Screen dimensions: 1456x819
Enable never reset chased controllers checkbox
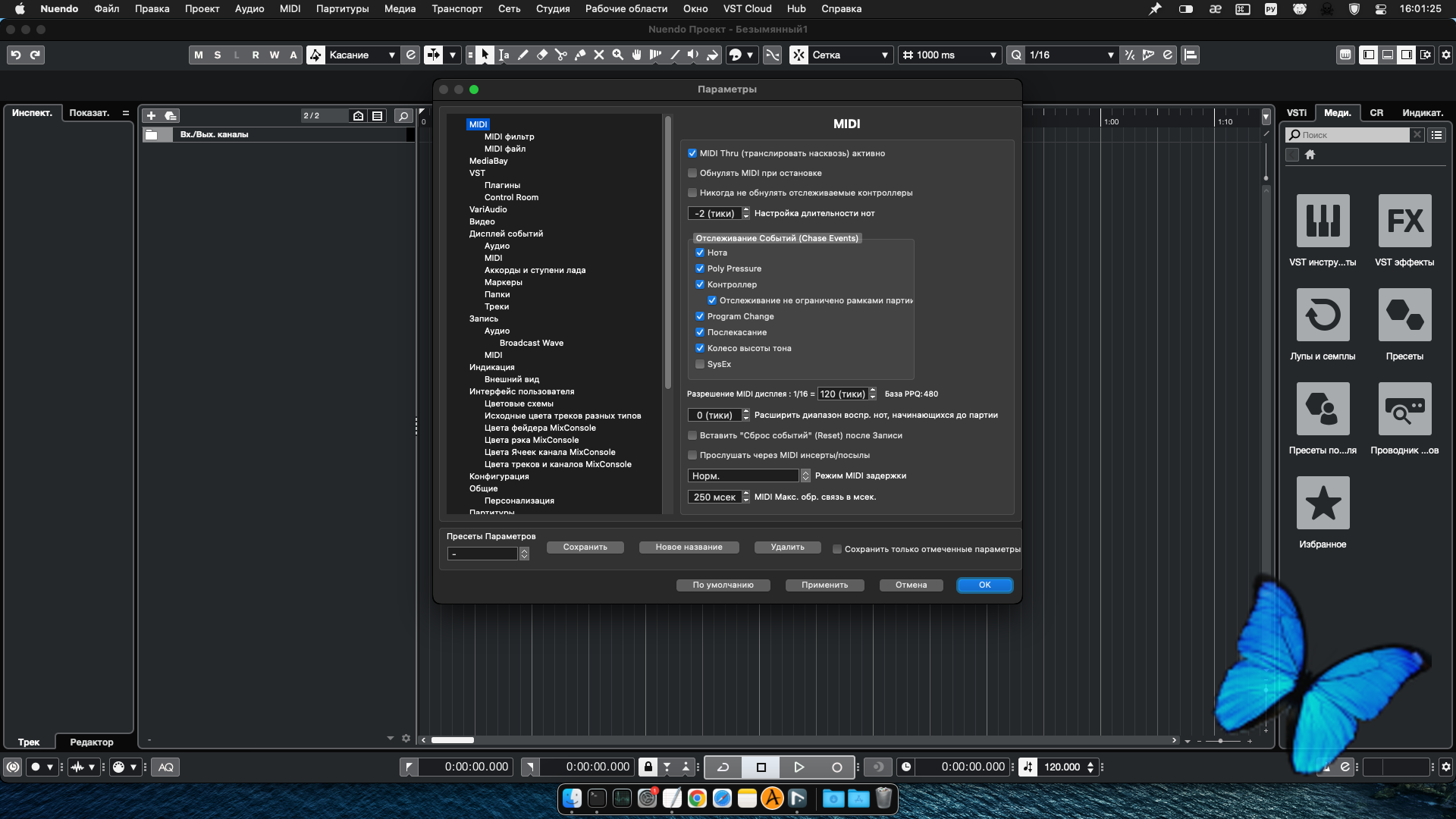[x=692, y=193]
